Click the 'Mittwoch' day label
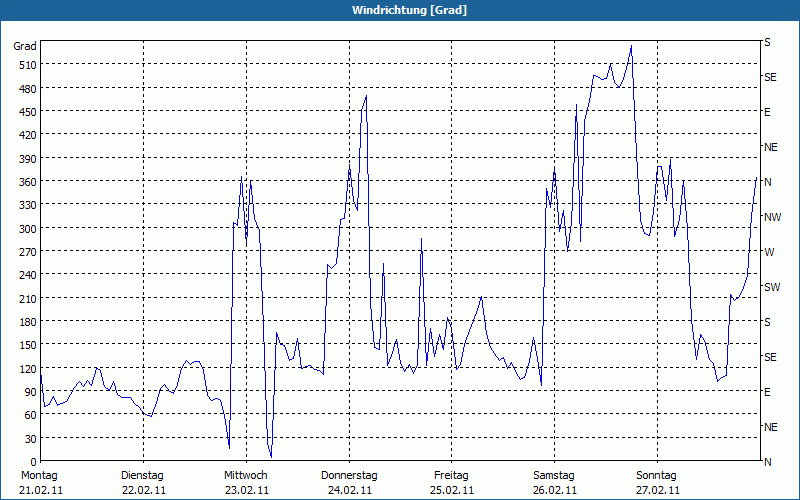The height and width of the screenshot is (500, 800). 245,476
